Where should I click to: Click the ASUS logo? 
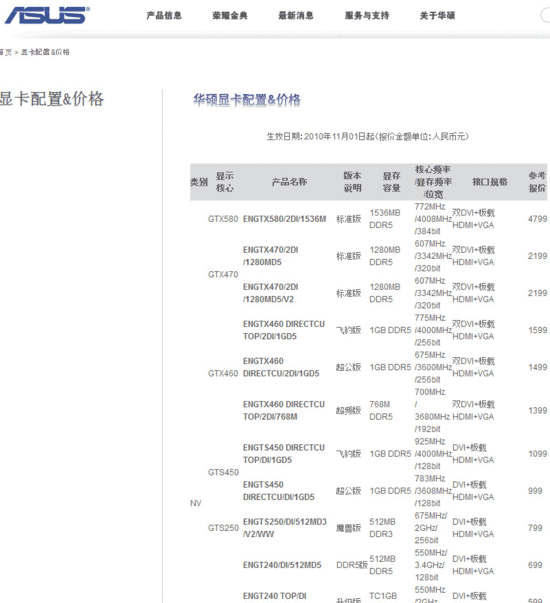coord(47,15)
